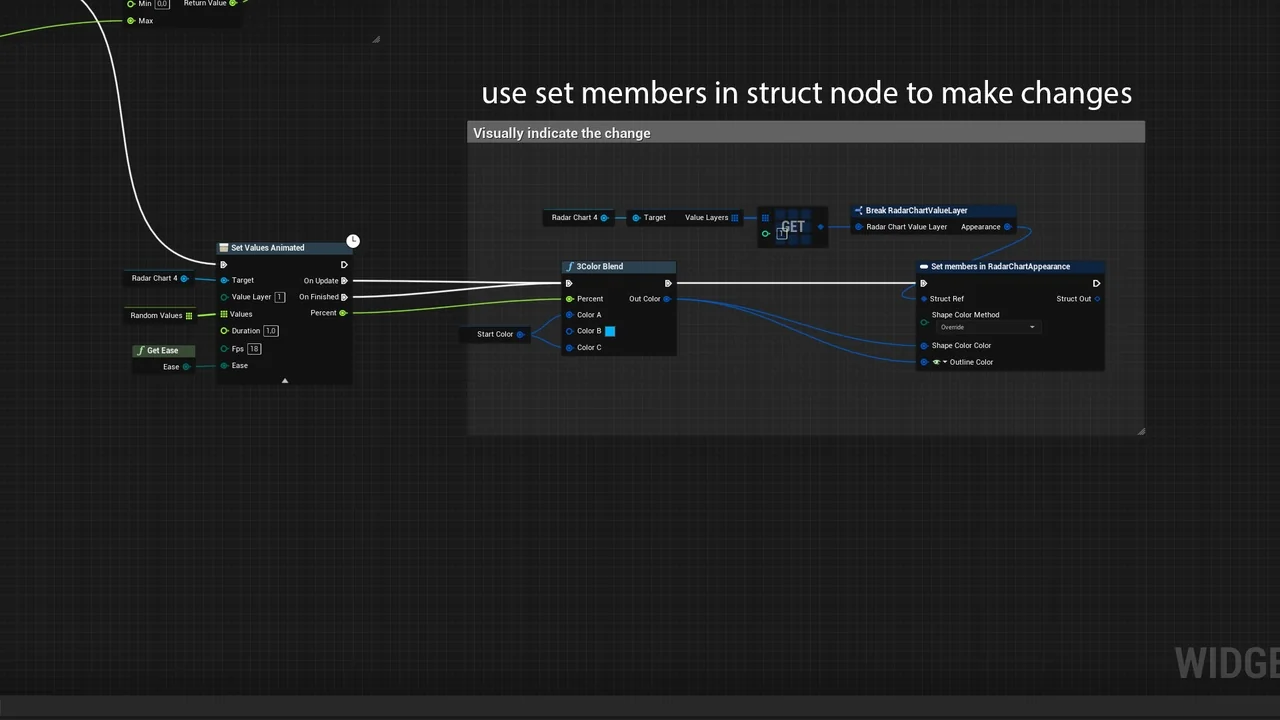The width and height of the screenshot is (1280, 720).
Task: Click the Random Values array output pin
Action: coord(189,316)
